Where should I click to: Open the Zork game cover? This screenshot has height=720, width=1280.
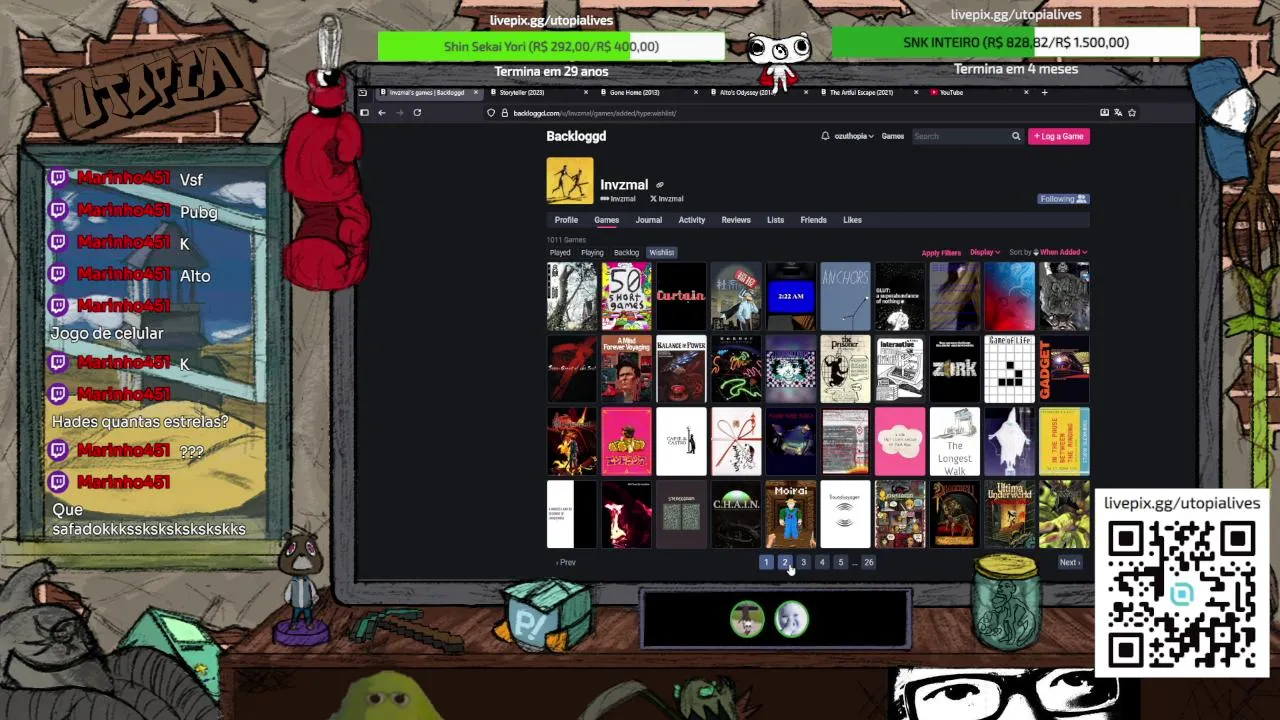click(x=955, y=369)
